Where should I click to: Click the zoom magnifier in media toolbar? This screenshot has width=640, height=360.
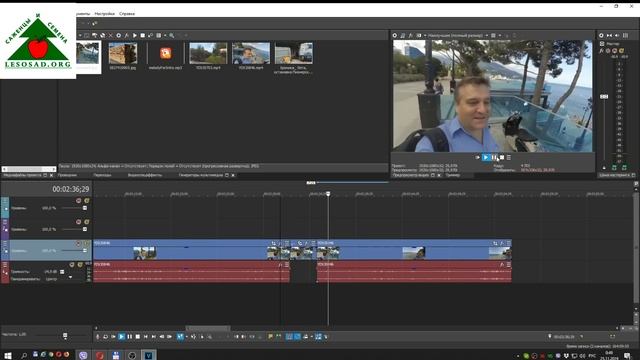tap(172, 36)
